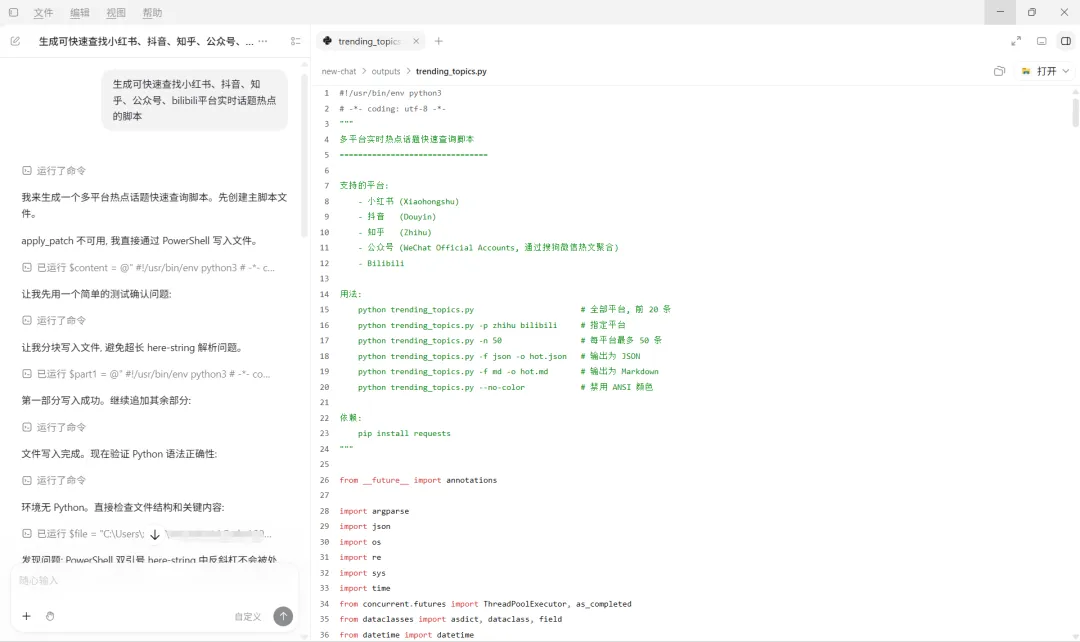Add a new tab with the plus icon
The image size is (1080, 642).
point(439,41)
